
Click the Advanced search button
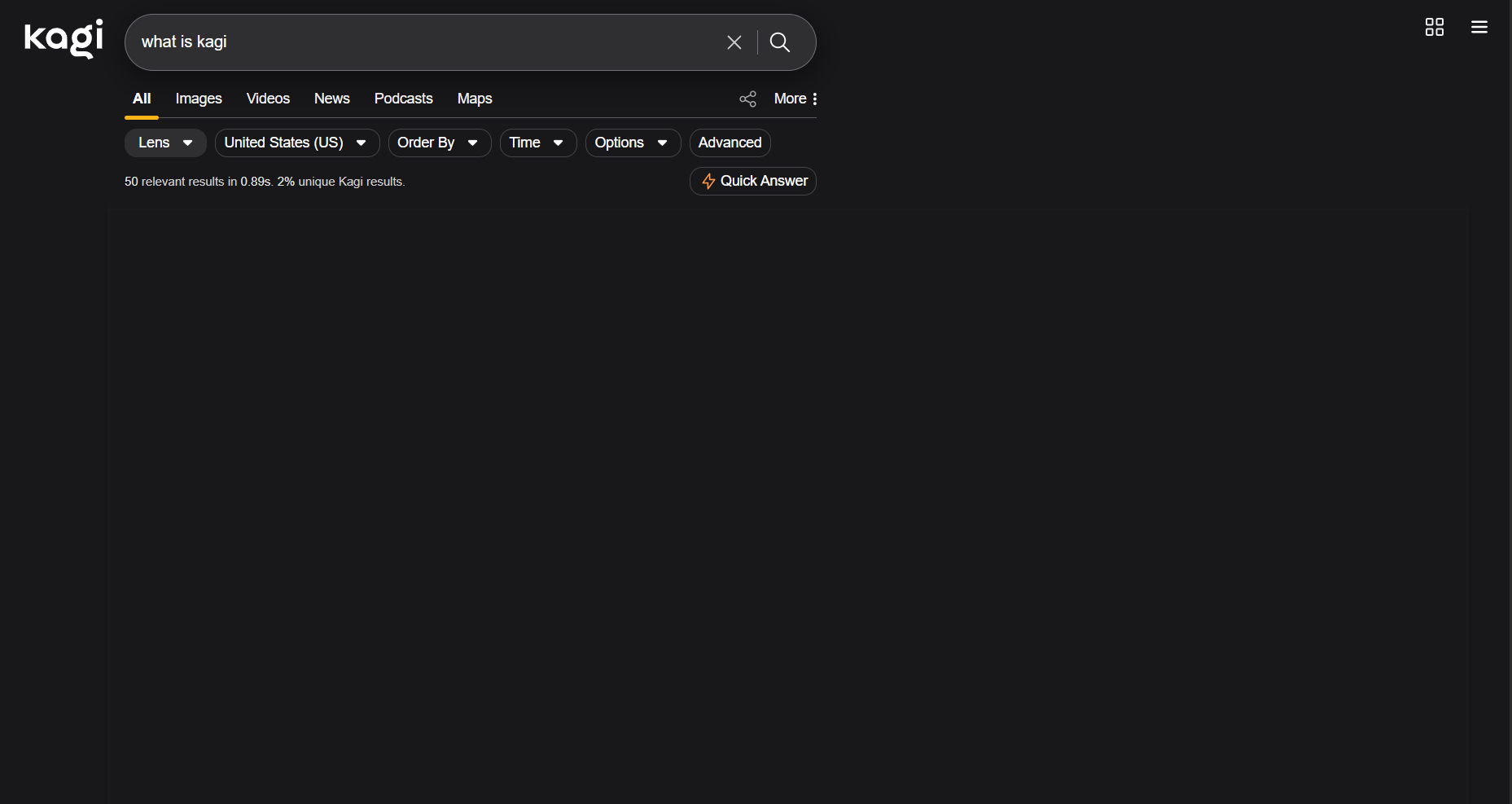pyautogui.click(x=730, y=143)
